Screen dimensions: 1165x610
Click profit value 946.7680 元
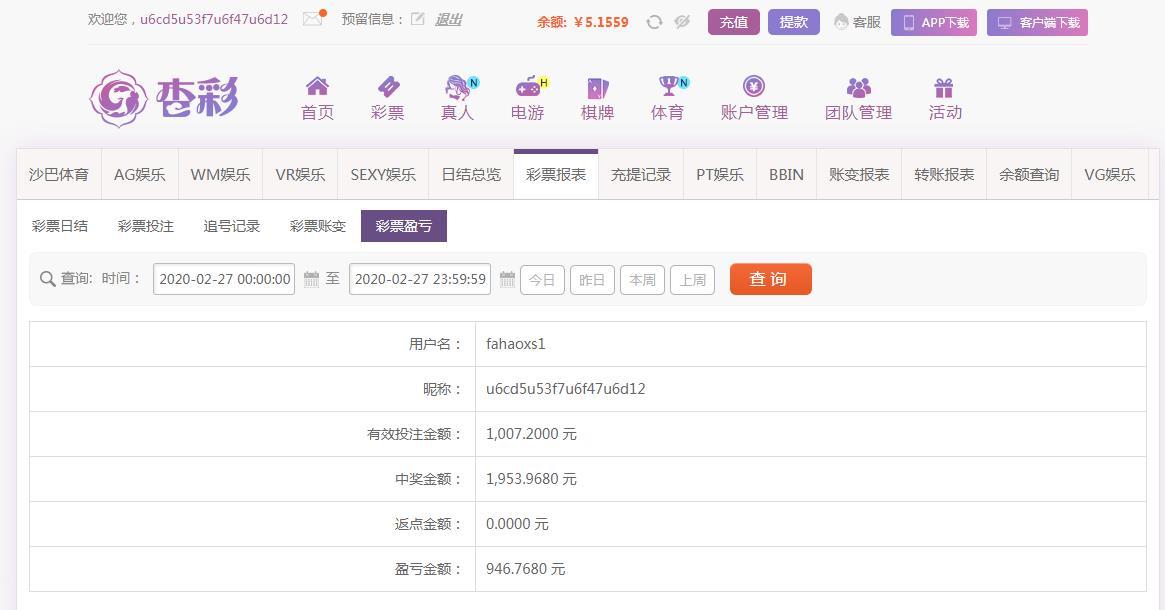(525, 569)
